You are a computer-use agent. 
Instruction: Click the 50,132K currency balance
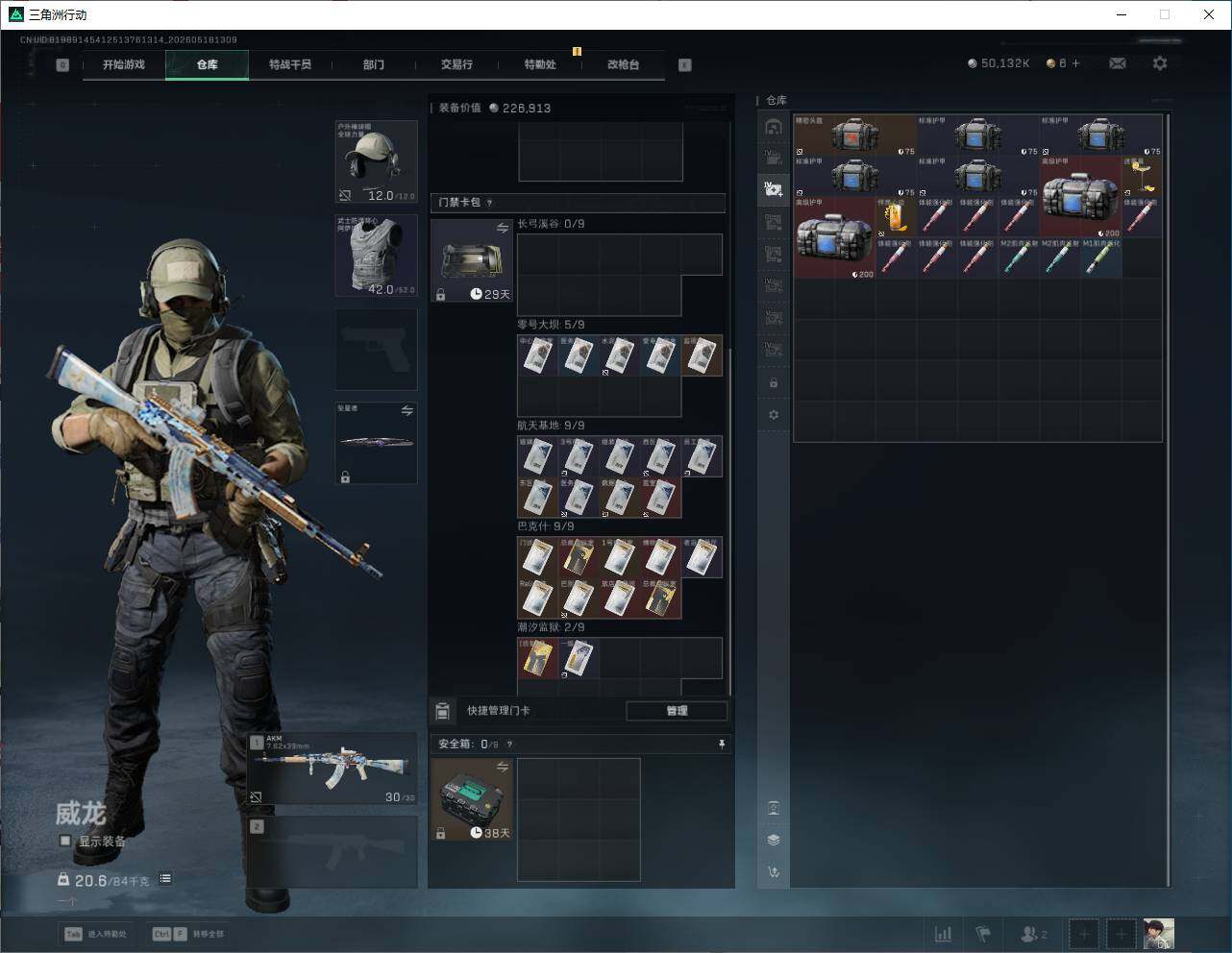click(x=998, y=63)
